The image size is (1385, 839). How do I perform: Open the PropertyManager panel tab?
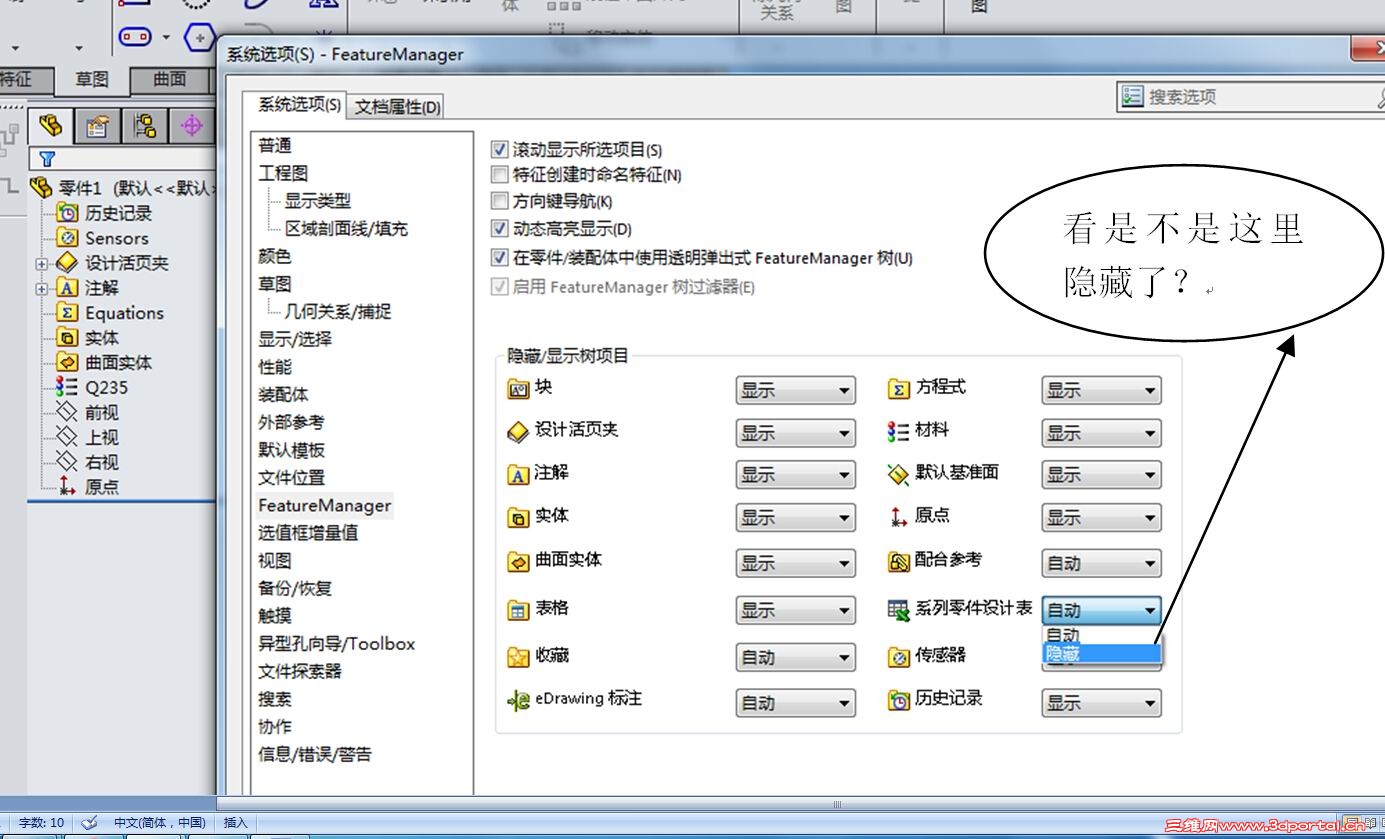(97, 126)
